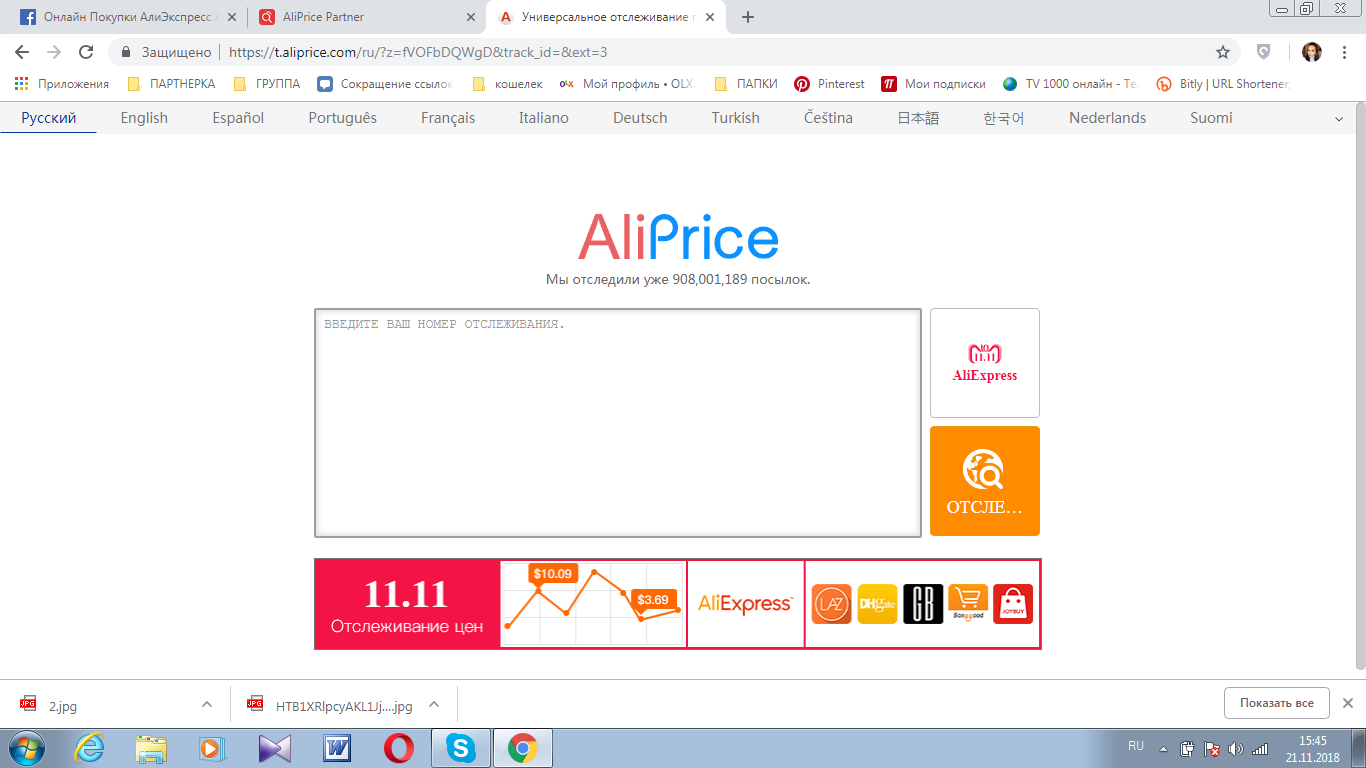Click the price history chart thumbnail
The image size is (1366, 768).
click(594, 604)
